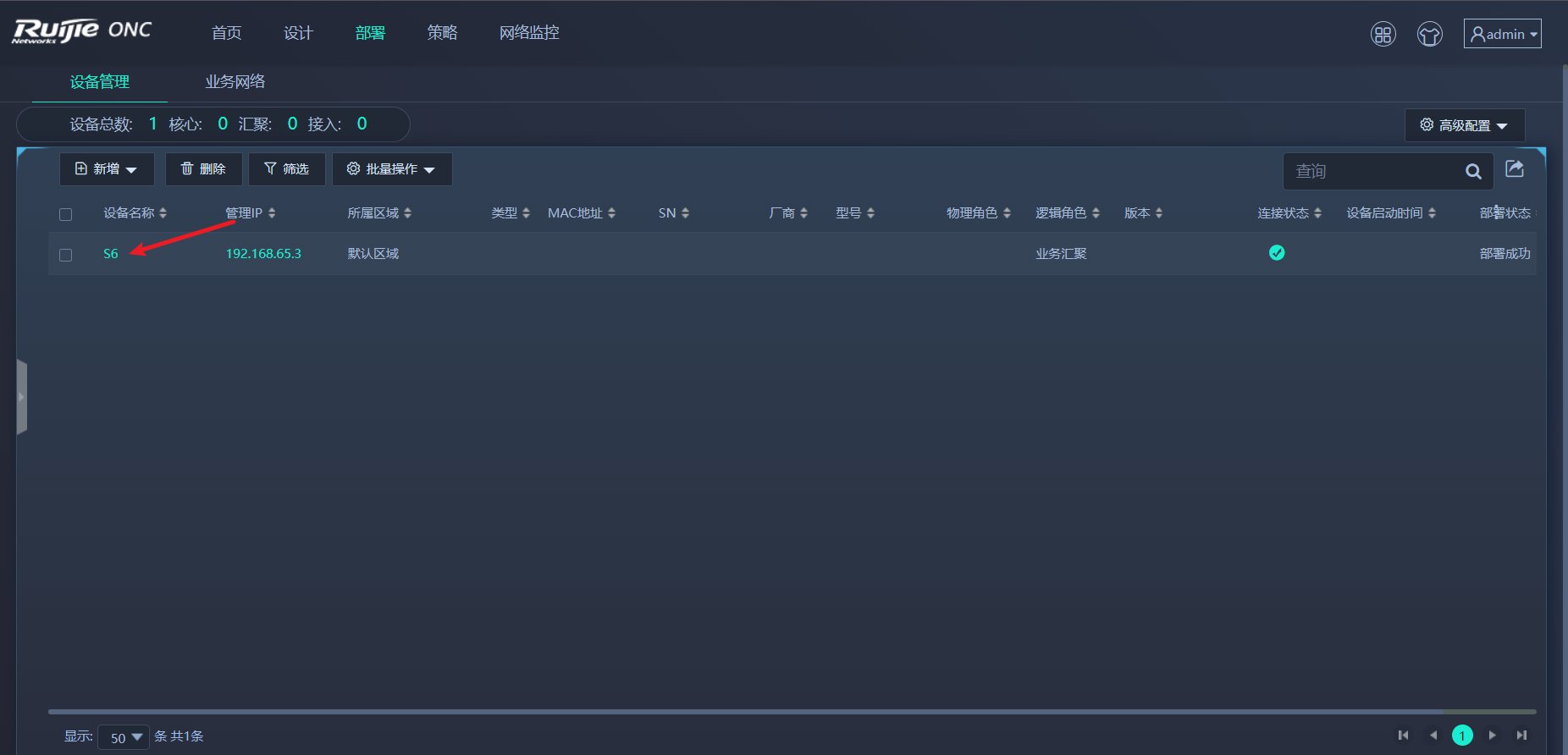1568x755 pixels.
Task: Select page number 1
Action: click(1462, 736)
